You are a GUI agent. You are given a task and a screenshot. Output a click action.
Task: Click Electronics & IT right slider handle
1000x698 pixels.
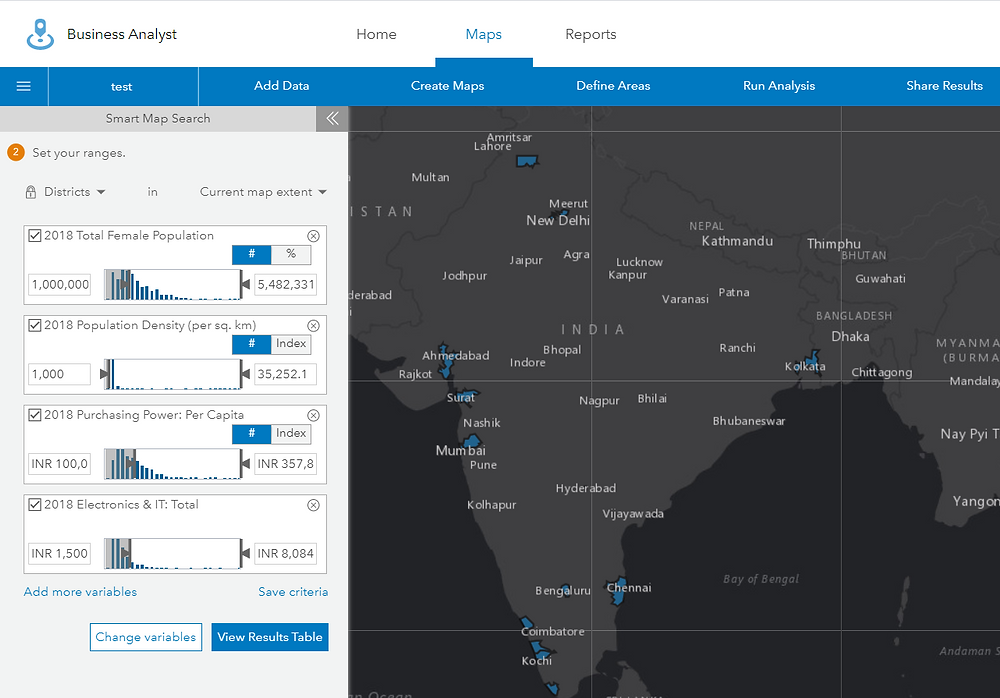245,554
